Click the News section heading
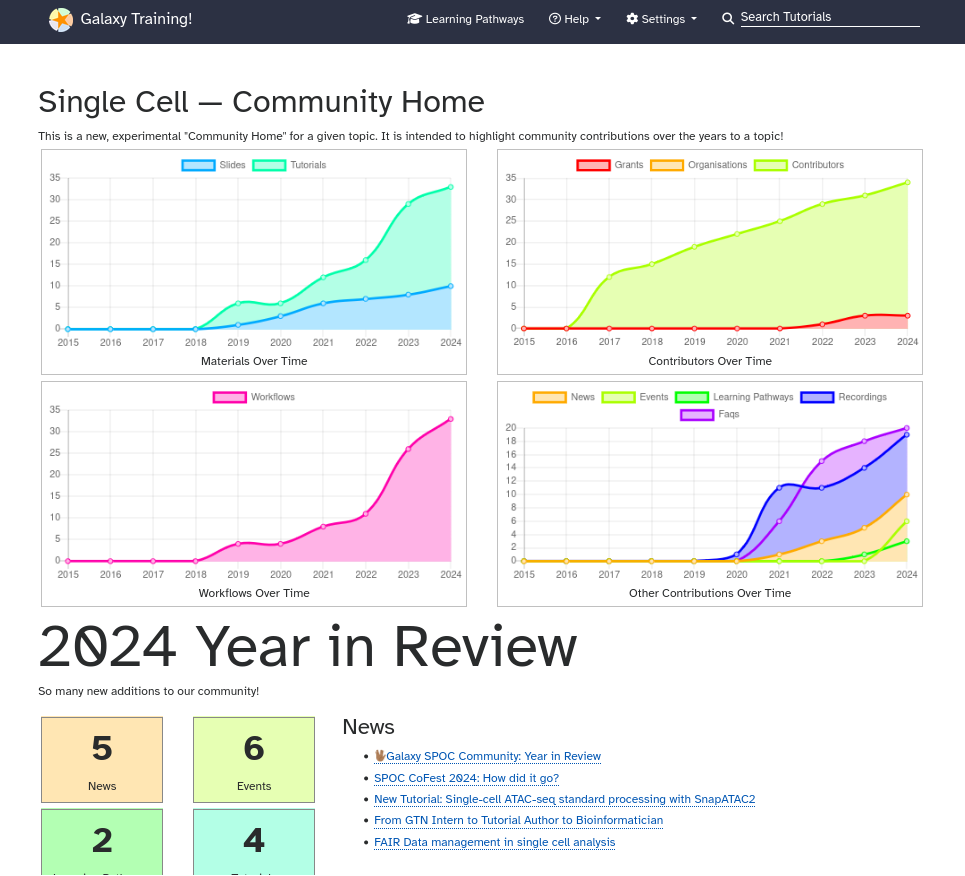 click(368, 727)
